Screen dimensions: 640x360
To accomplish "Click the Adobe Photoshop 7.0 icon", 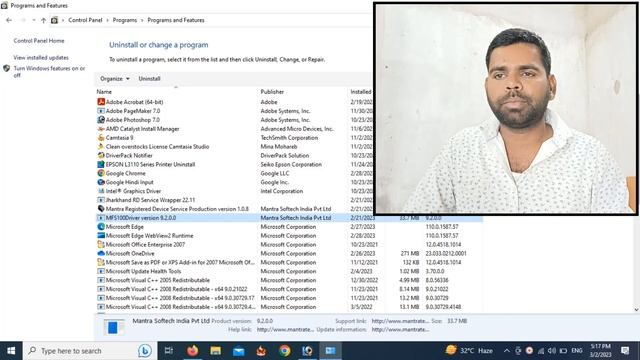I will (x=101, y=120).
